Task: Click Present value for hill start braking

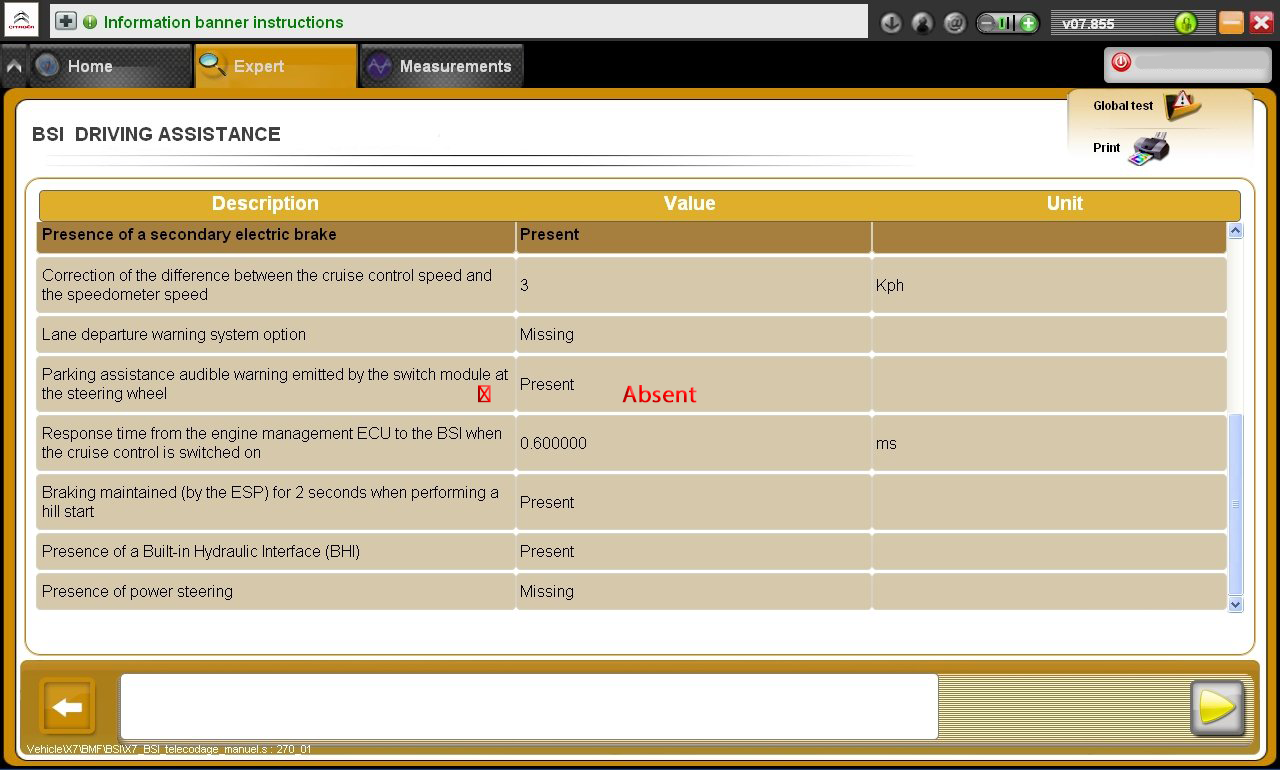Action: 547,502
